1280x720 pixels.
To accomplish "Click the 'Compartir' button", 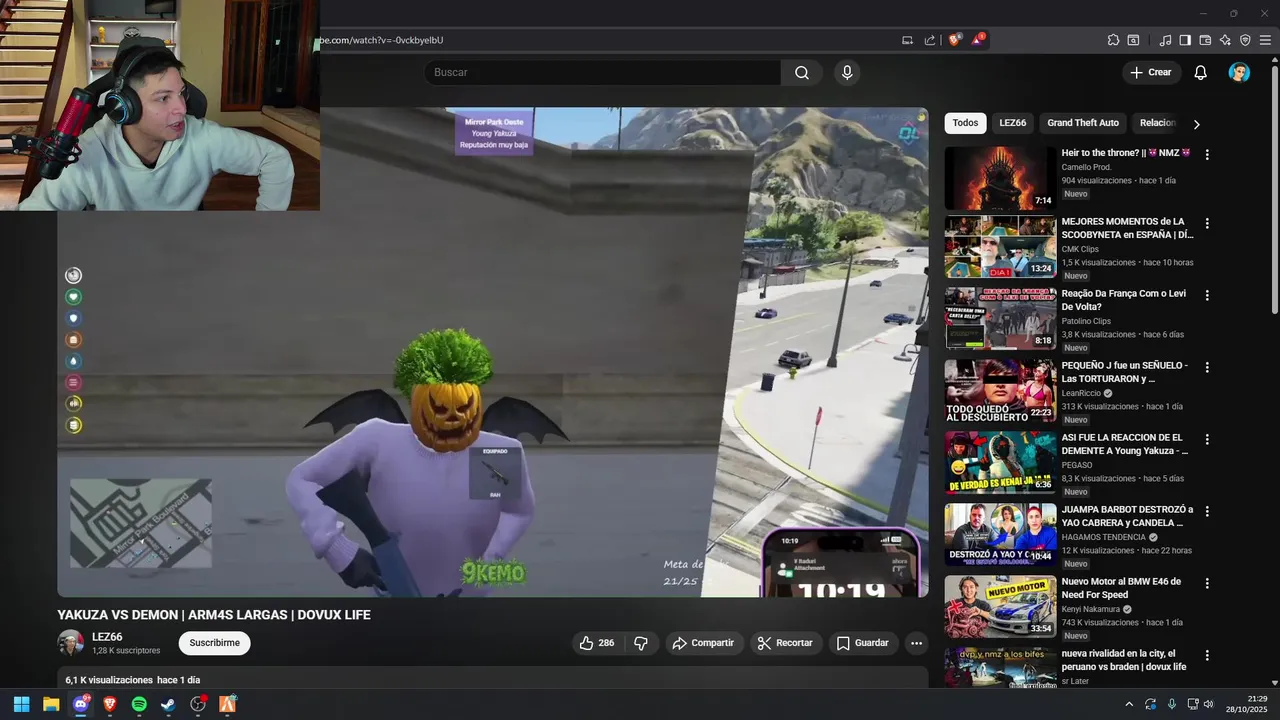I will [703, 643].
